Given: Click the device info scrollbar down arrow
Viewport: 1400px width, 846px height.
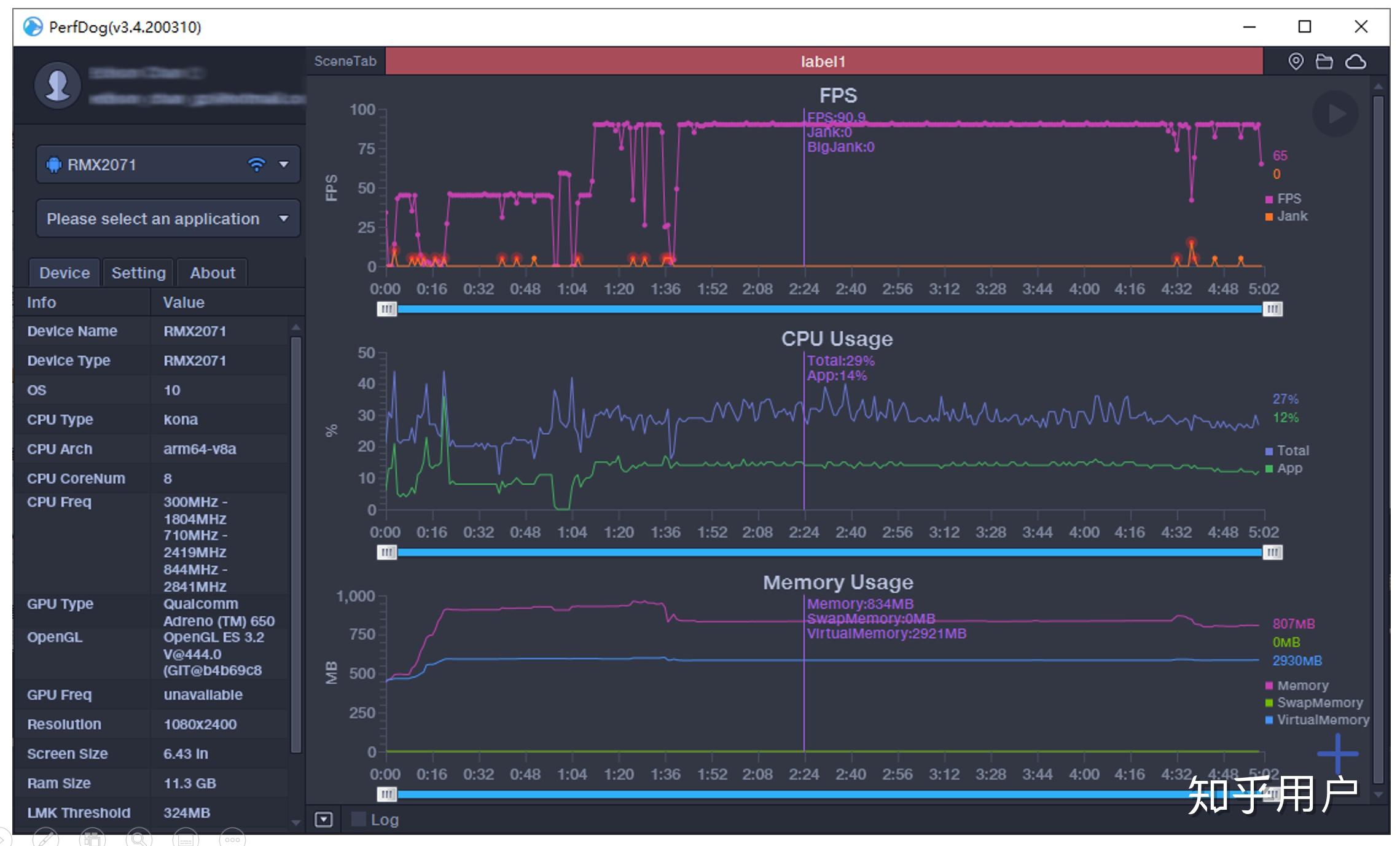Looking at the screenshot, I should 296,823.
